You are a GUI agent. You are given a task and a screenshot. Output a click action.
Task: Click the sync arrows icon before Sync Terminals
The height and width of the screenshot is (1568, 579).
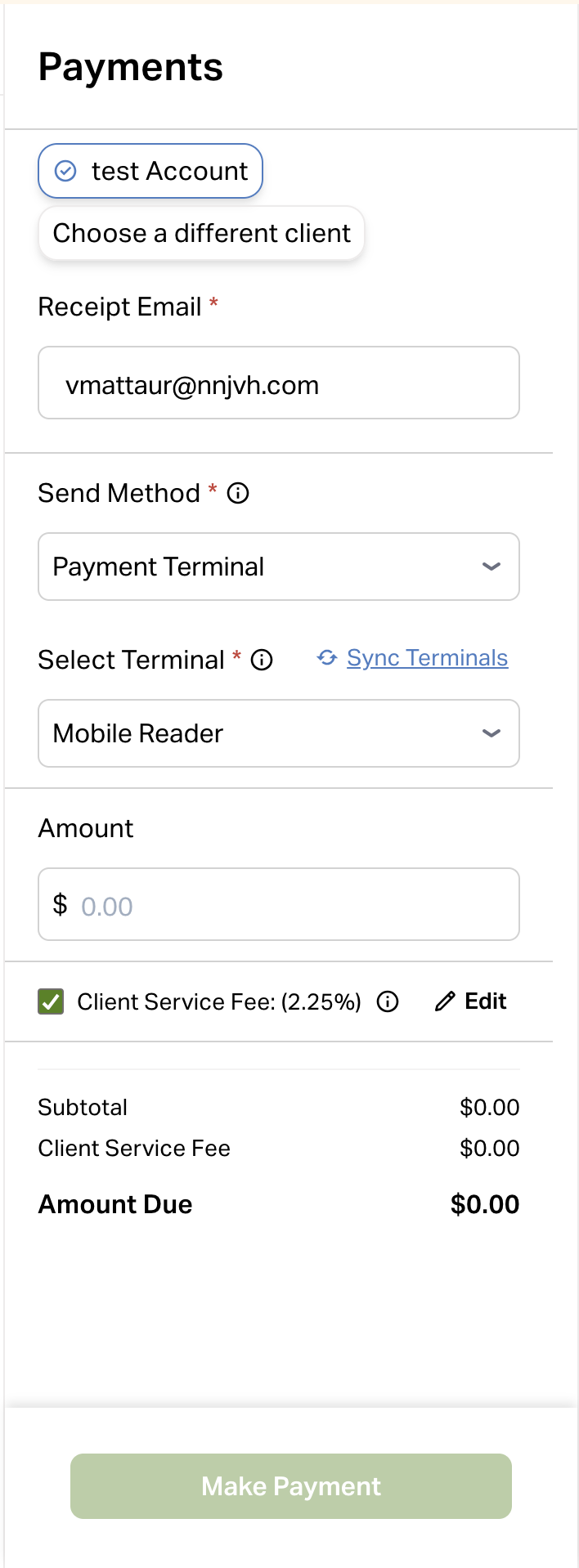click(x=327, y=658)
